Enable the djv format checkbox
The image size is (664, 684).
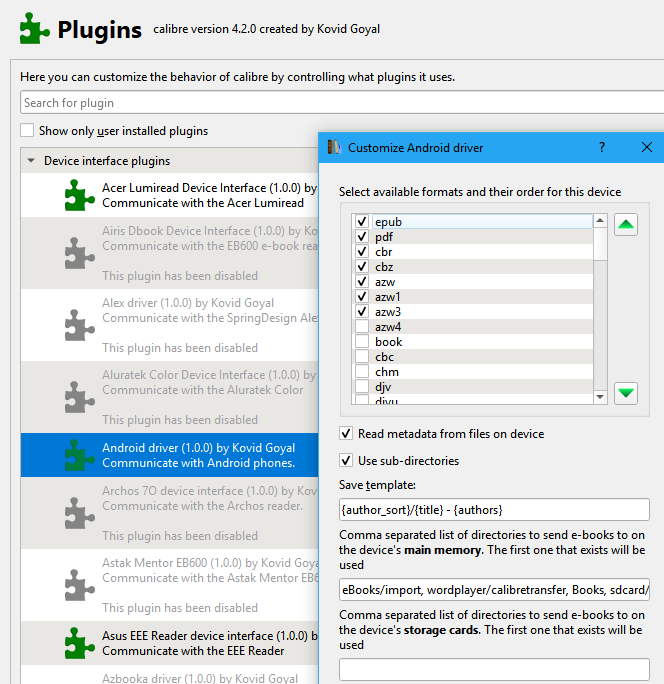point(362,386)
